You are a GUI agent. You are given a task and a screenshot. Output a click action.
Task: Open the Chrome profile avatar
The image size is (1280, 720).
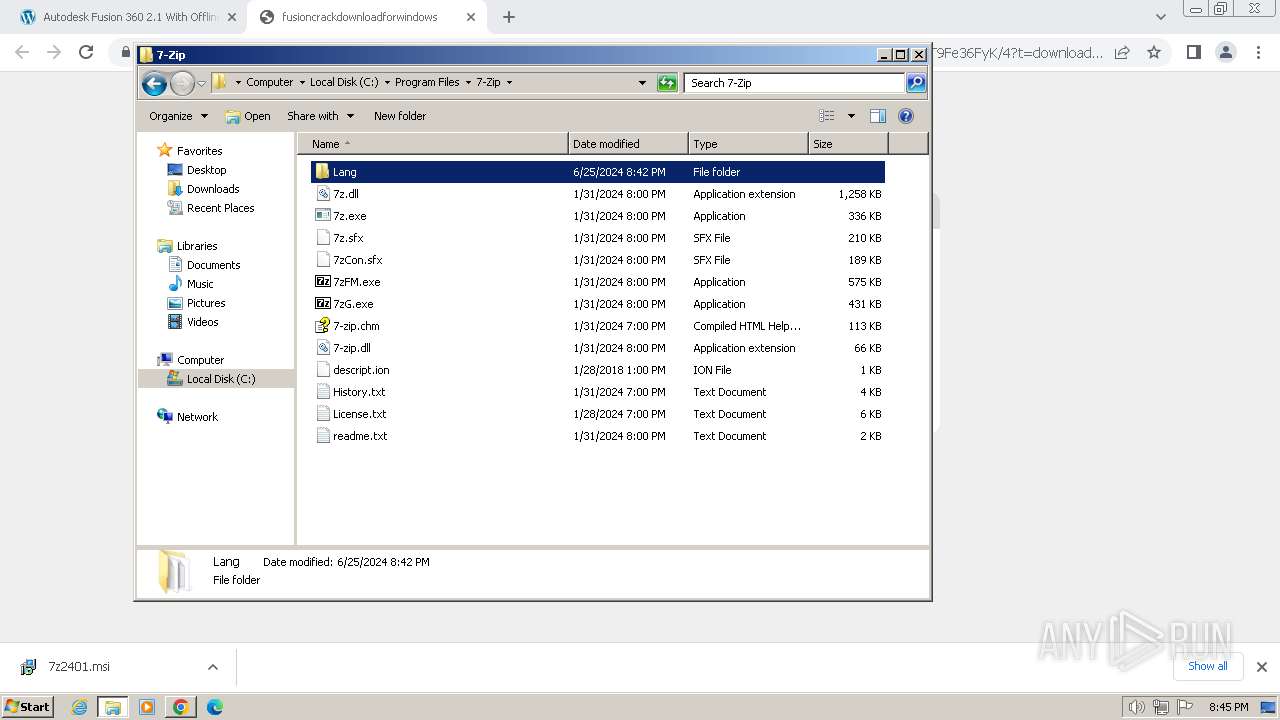(1226, 52)
